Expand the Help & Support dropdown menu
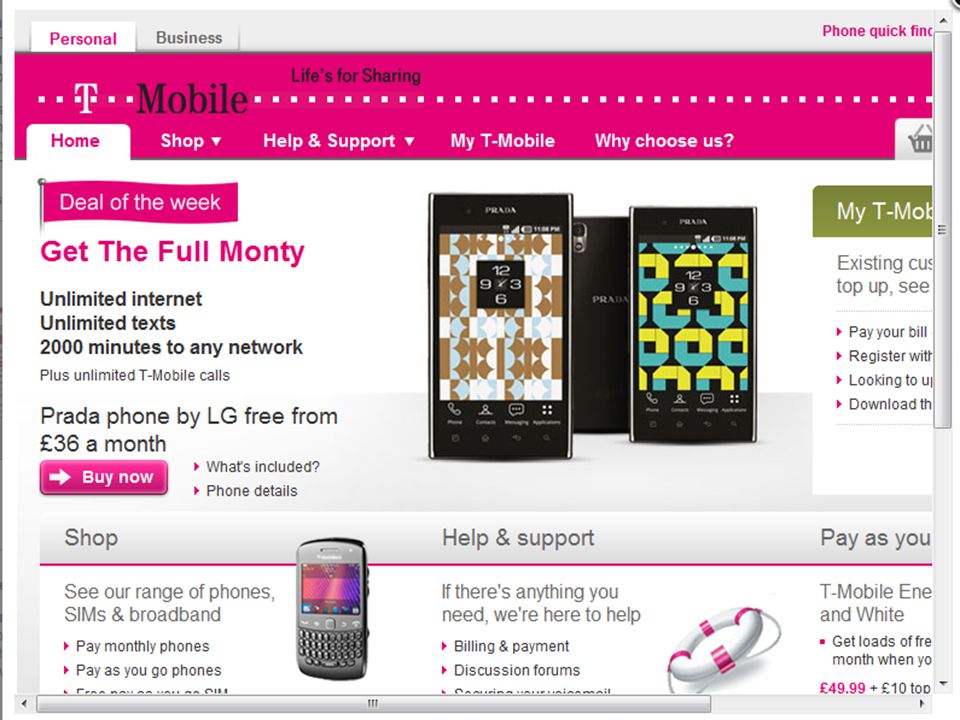The width and height of the screenshot is (960, 720). [x=339, y=141]
